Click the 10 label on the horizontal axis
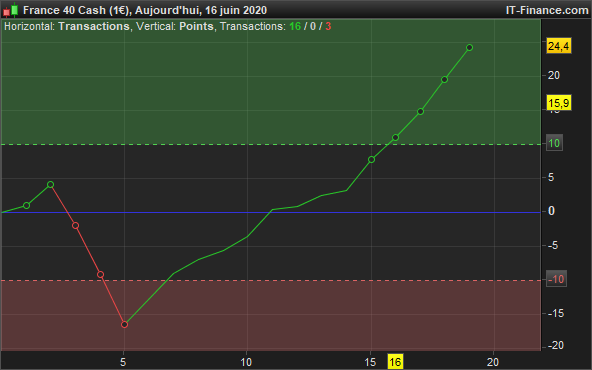 click(x=246, y=362)
